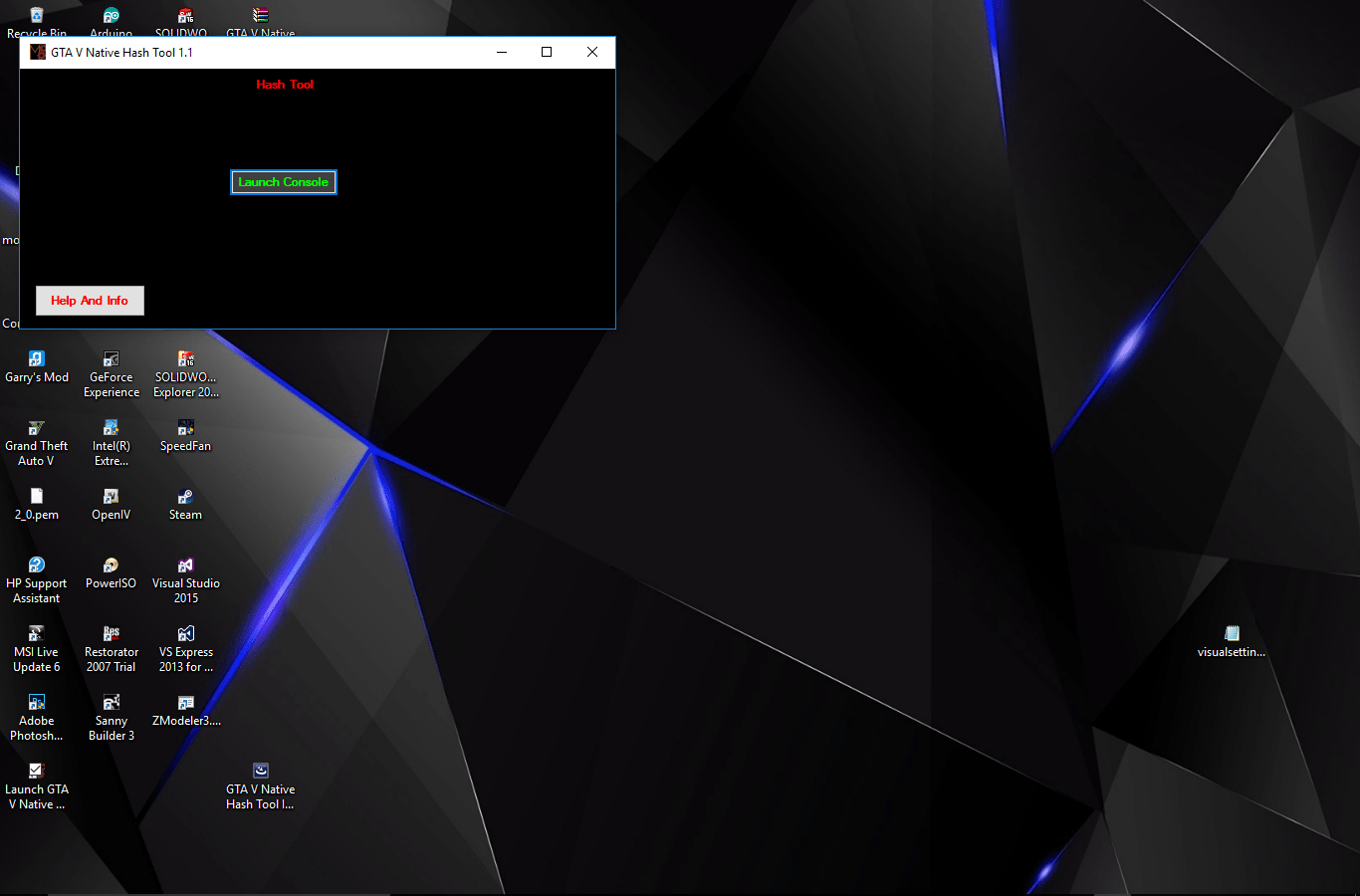Select the Sanny Builder 3 icon
Viewport: 1360px width, 896px height.
(x=112, y=718)
